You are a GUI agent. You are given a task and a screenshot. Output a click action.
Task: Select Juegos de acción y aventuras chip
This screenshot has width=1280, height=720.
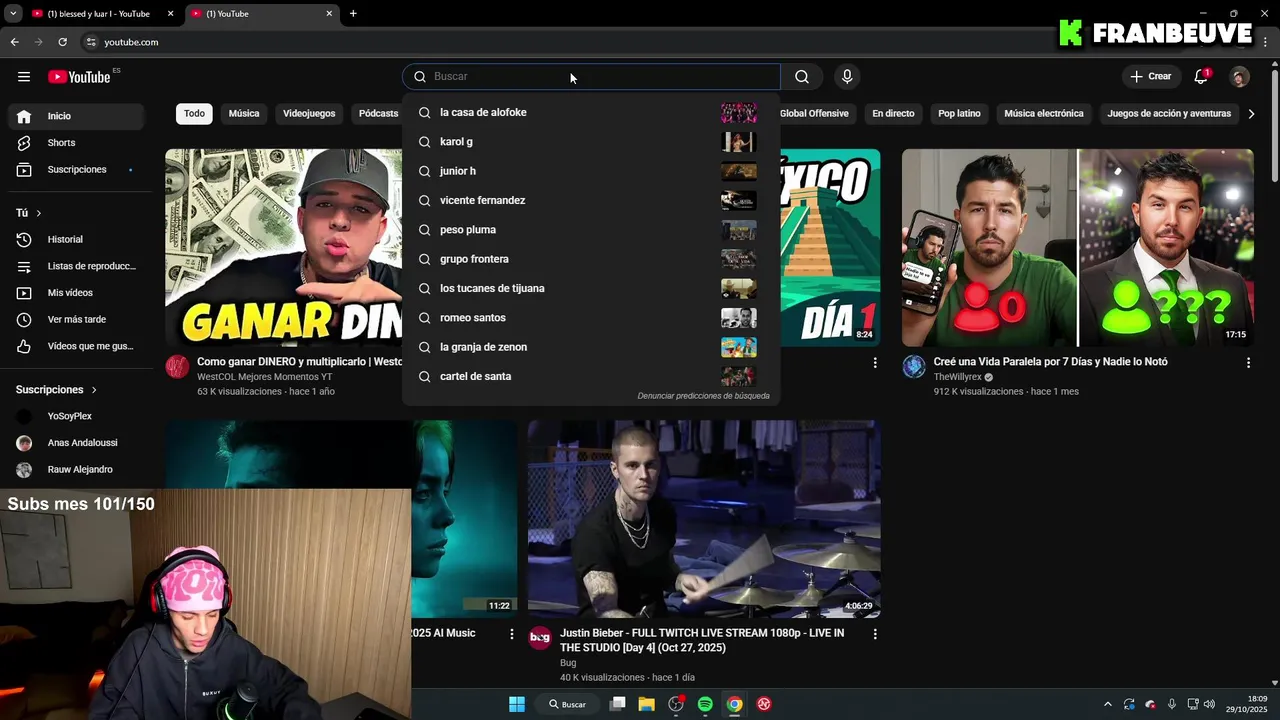tap(1169, 114)
